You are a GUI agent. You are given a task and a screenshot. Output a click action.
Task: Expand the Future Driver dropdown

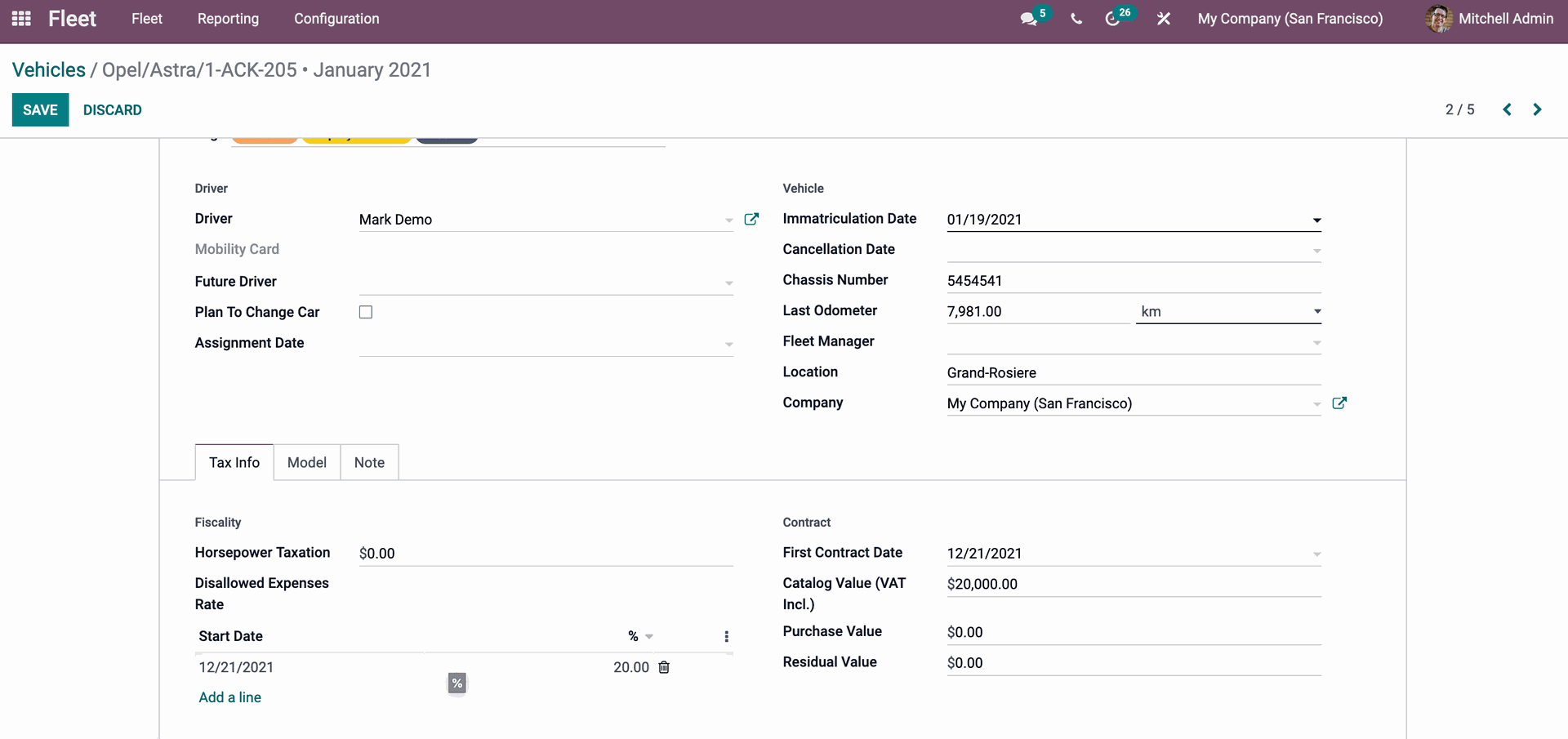point(728,283)
